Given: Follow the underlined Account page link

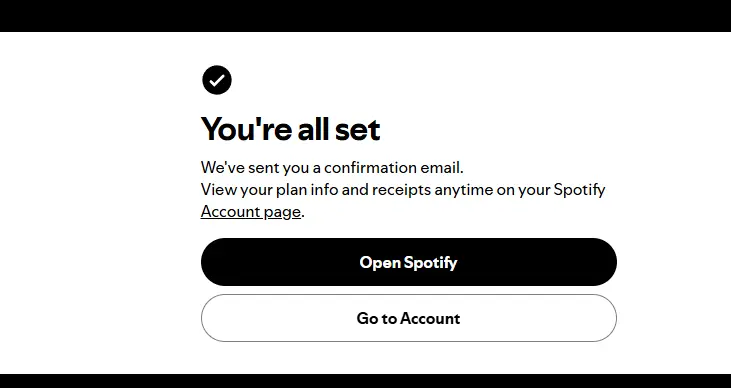Looking at the screenshot, I should click(251, 212).
